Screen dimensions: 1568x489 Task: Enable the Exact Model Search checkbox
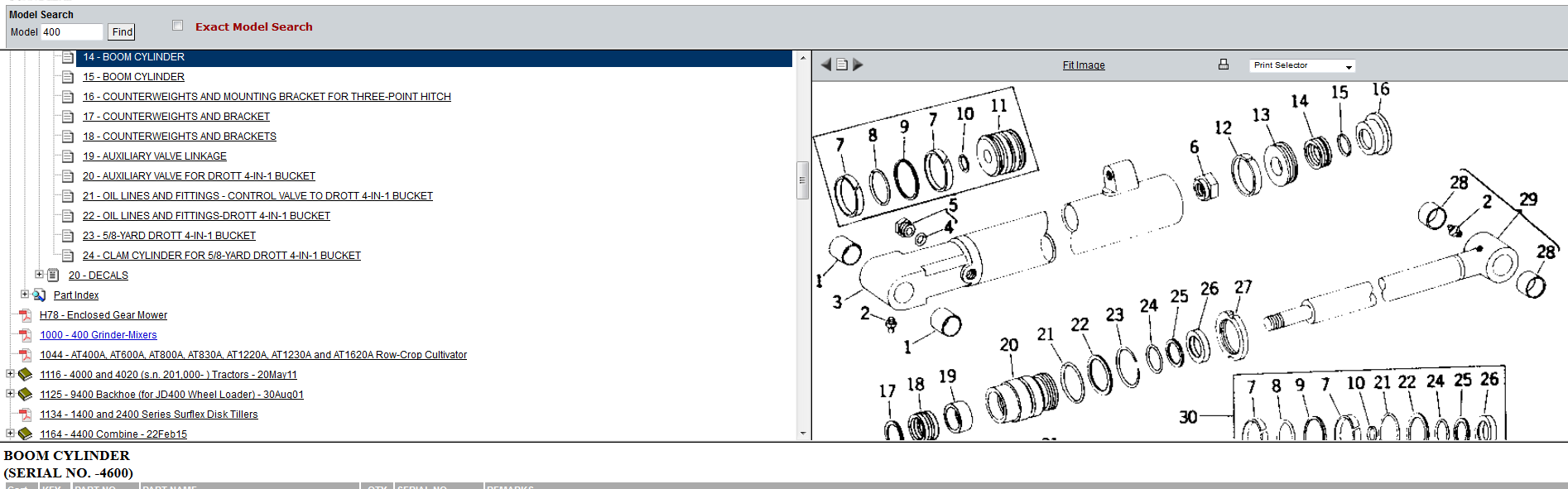[x=177, y=26]
